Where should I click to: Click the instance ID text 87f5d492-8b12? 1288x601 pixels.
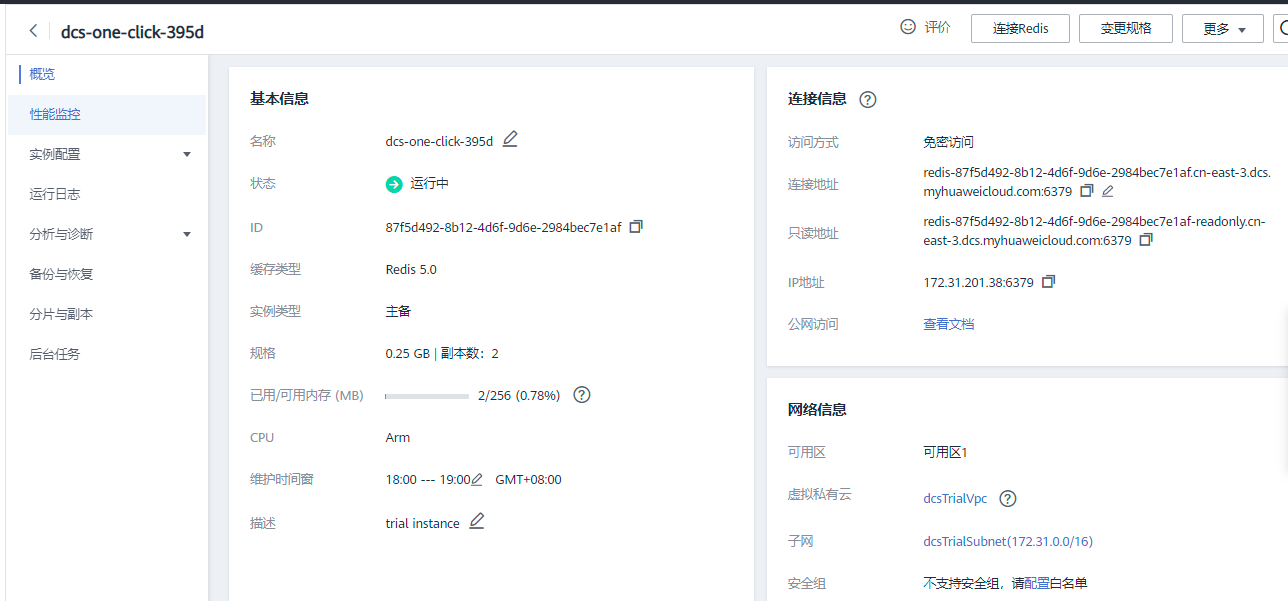tap(503, 227)
